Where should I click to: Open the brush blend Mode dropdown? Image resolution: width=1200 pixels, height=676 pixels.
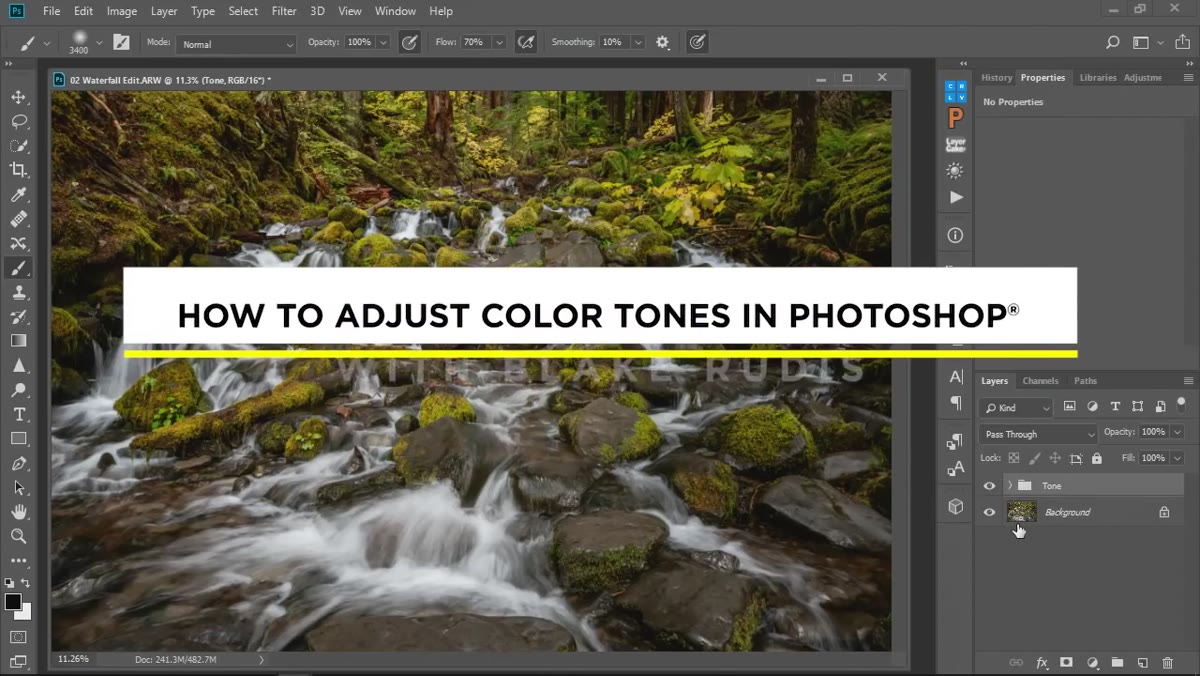236,44
